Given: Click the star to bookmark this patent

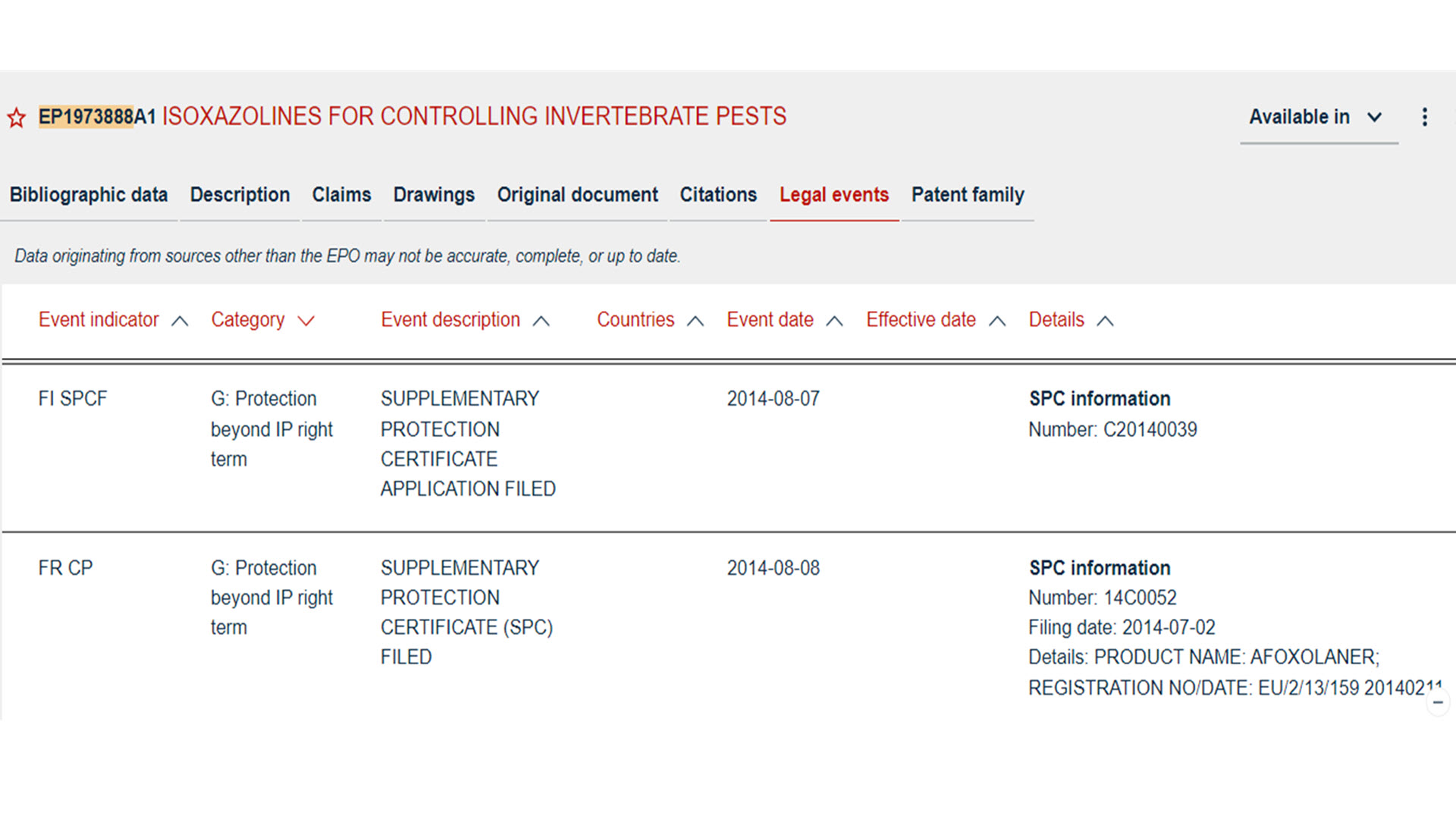Looking at the screenshot, I should (x=16, y=118).
